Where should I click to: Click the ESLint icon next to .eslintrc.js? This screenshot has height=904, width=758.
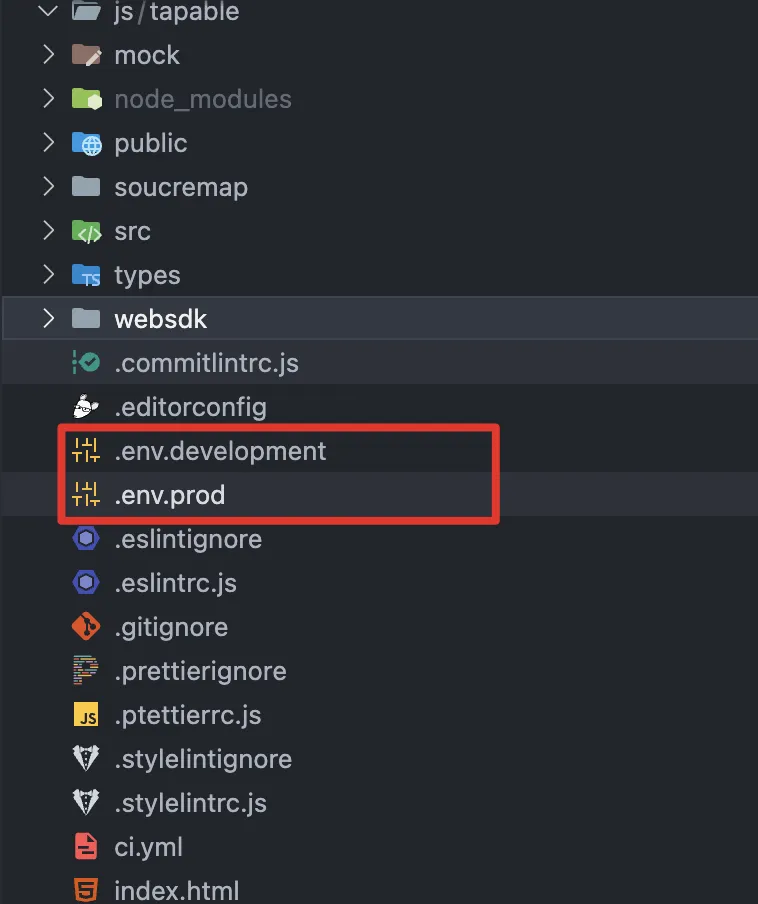tap(87, 583)
